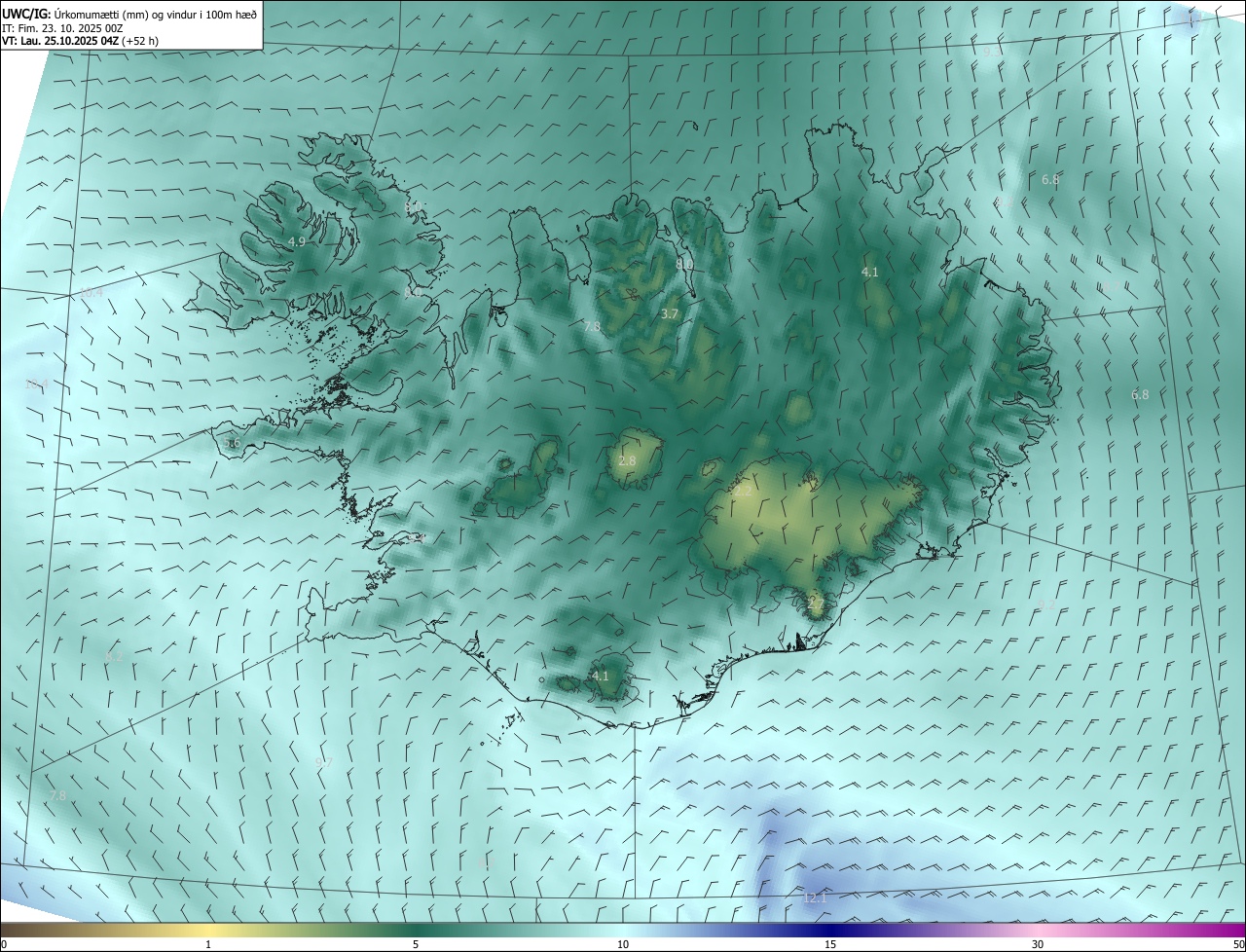The image size is (1246, 952).
Task: Click the 4.9 value over the Westfjords
Action: coord(297,241)
